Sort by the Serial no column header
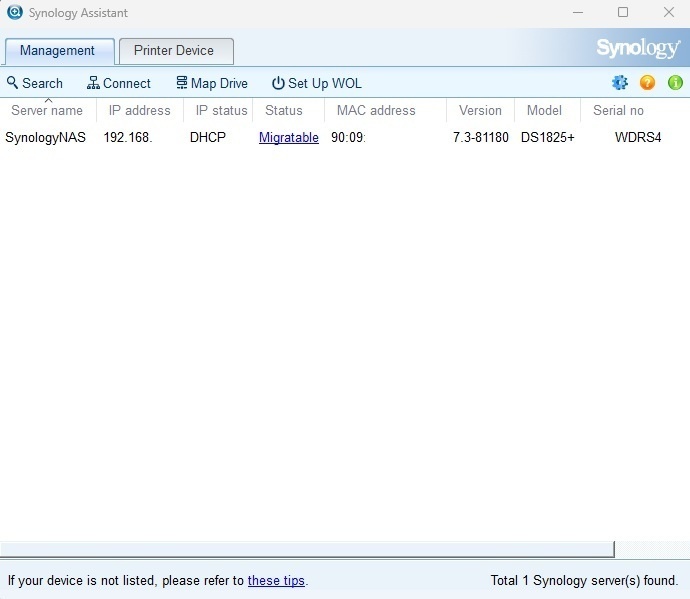Screen dimensions: 690x599 click(635, 110)
